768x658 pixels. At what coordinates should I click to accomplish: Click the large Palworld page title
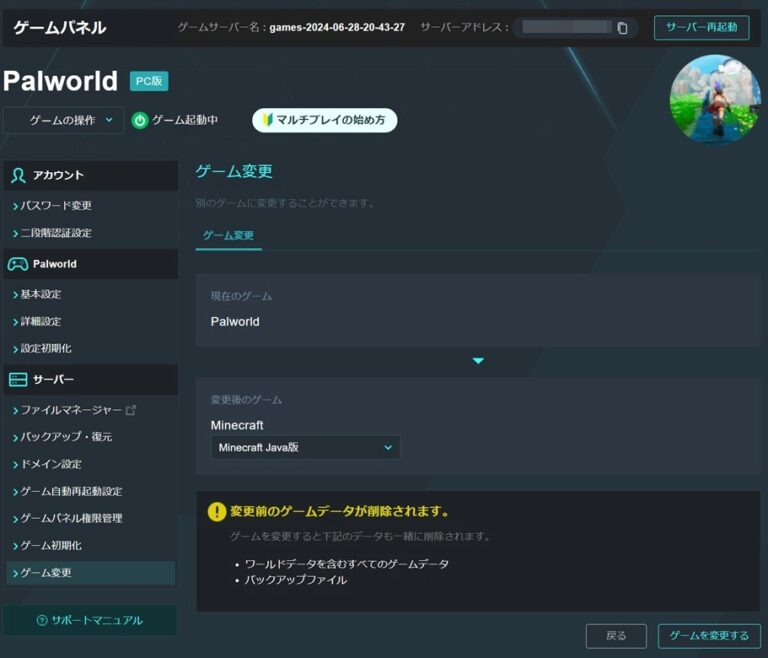pos(60,81)
